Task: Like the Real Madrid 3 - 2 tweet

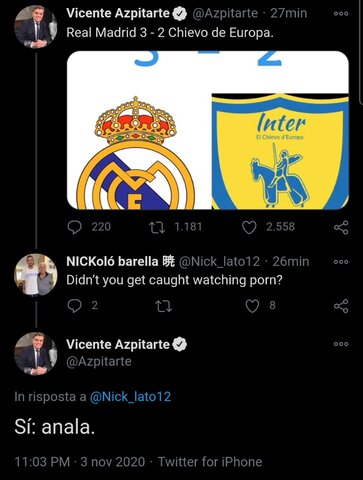Action: pos(249,227)
